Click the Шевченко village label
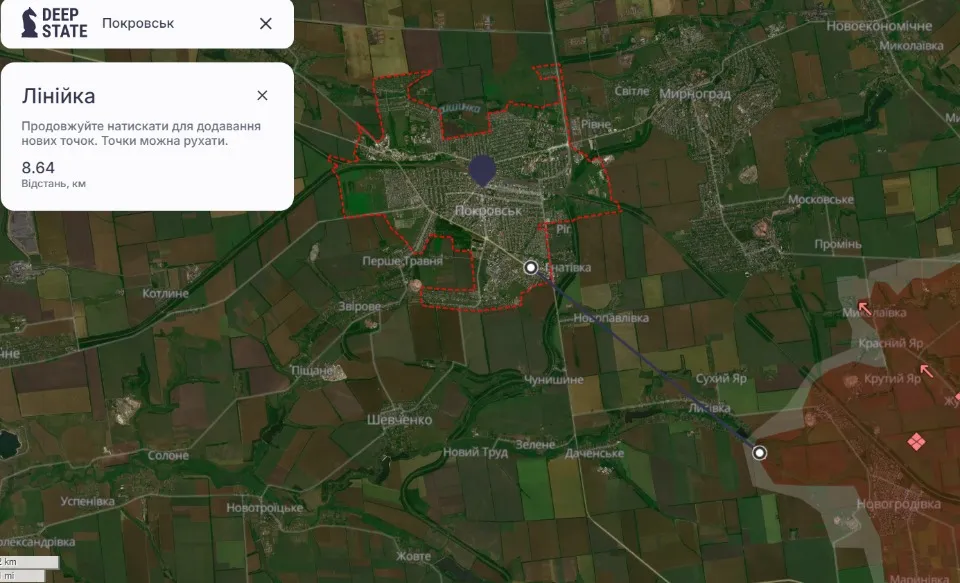The image size is (960, 583). pyautogui.click(x=399, y=420)
